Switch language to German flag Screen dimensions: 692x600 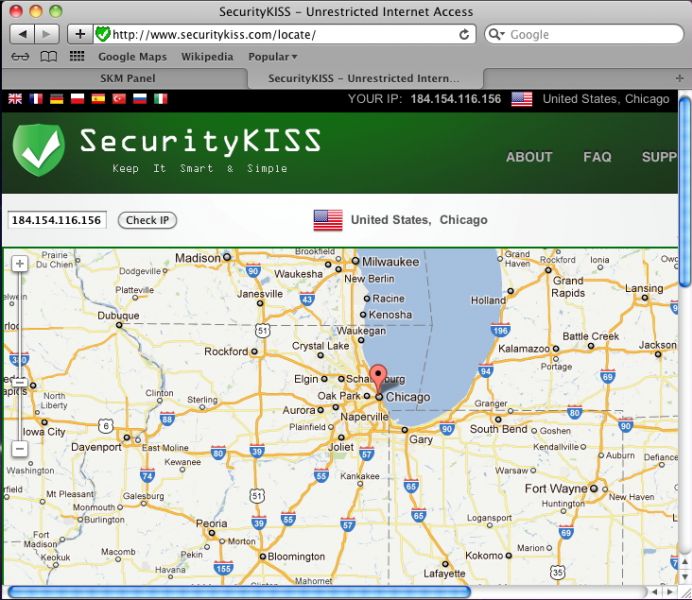tap(56, 98)
